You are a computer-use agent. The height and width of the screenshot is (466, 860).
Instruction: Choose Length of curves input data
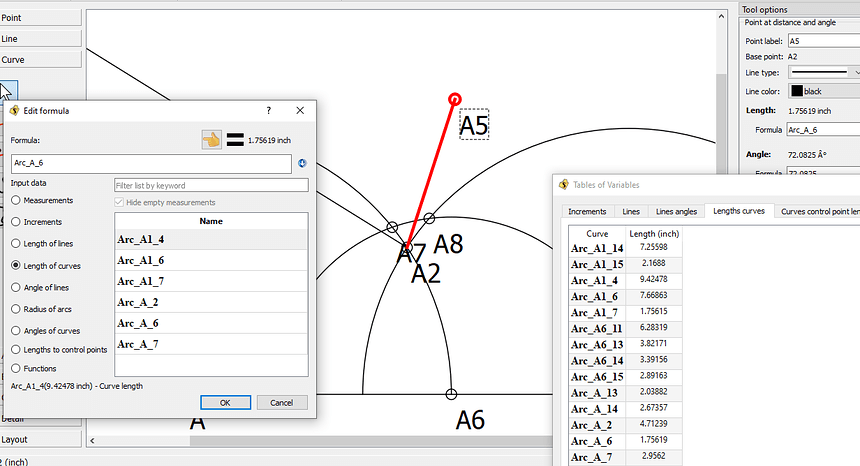point(16,265)
